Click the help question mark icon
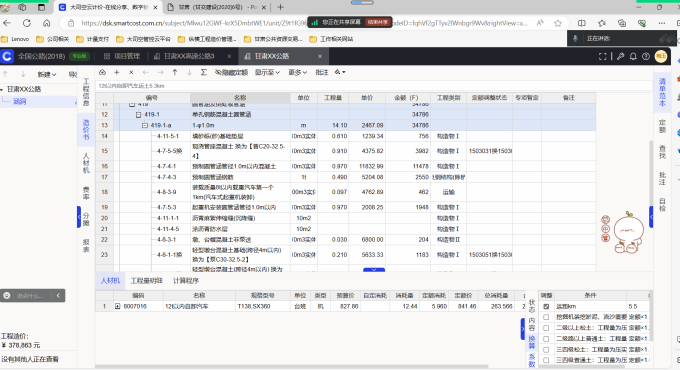Viewport: 680px width, 370px height. point(646,56)
